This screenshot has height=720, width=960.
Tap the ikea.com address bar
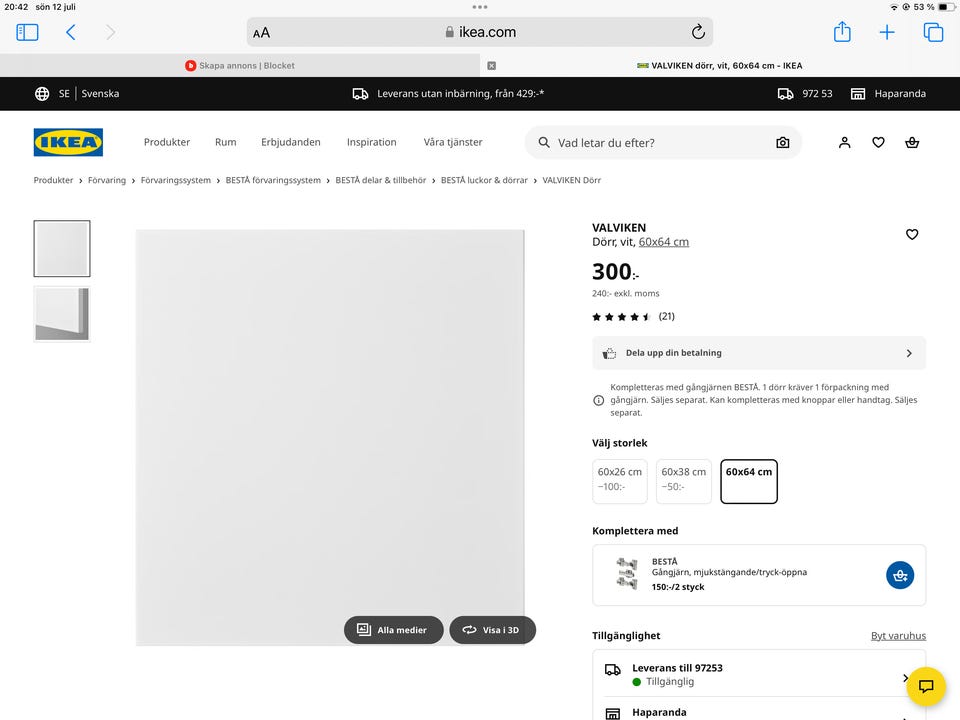pyautogui.click(x=480, y=32)
